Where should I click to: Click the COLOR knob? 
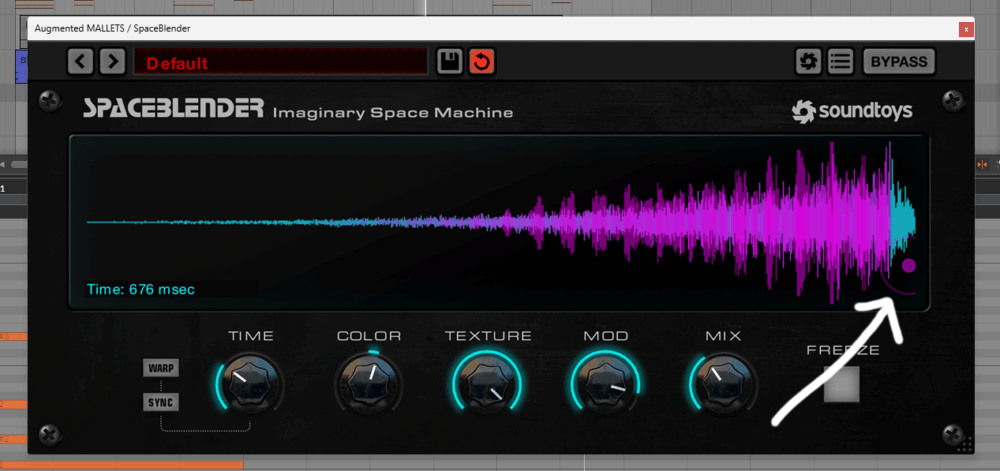point(368,384)
